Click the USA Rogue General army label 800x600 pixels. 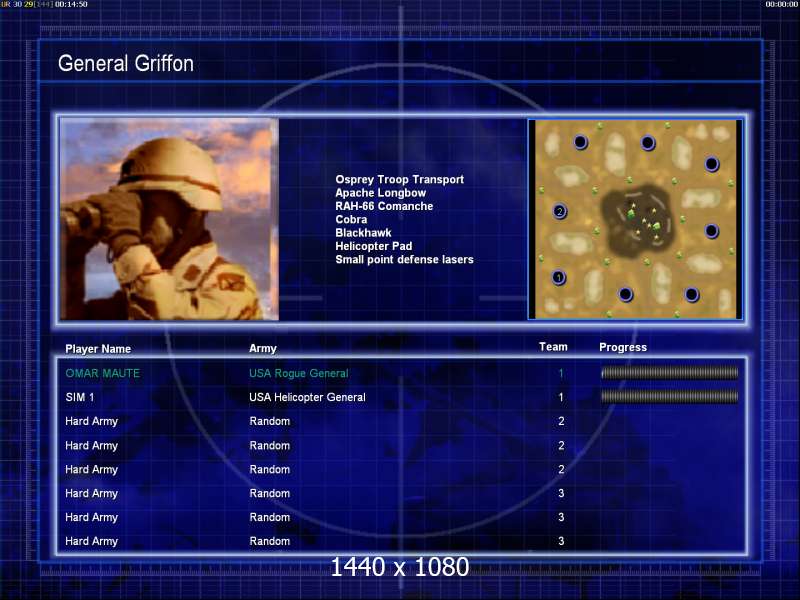tap(298, 373)
